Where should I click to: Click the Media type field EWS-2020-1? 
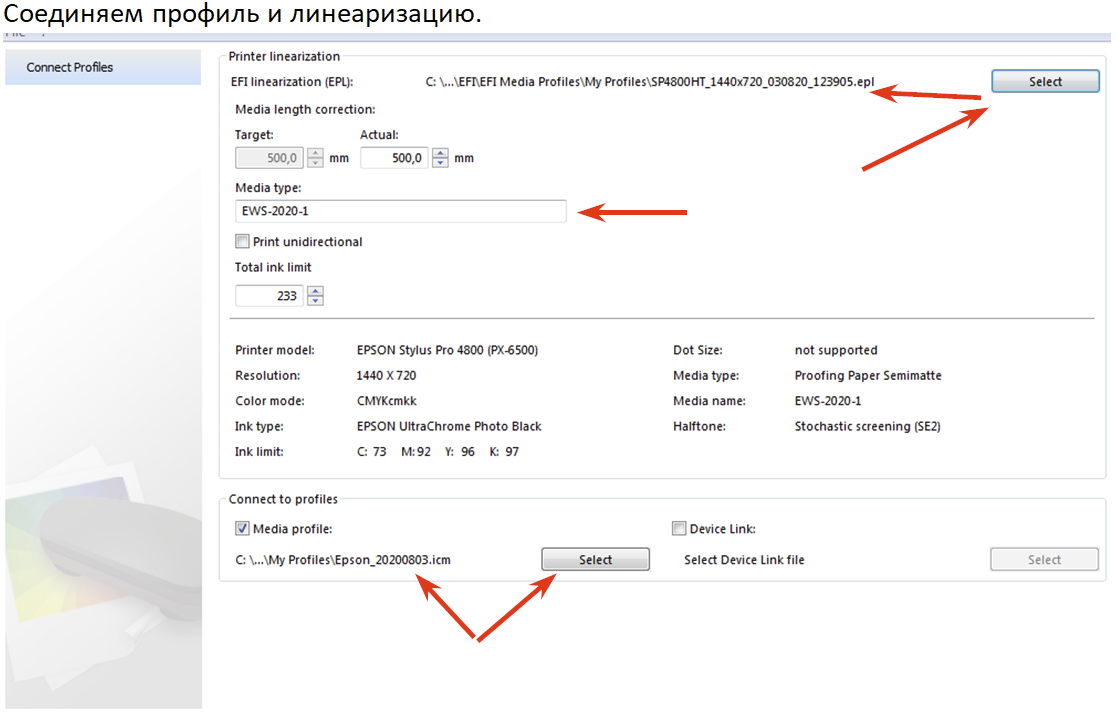[x=400, y=211]
